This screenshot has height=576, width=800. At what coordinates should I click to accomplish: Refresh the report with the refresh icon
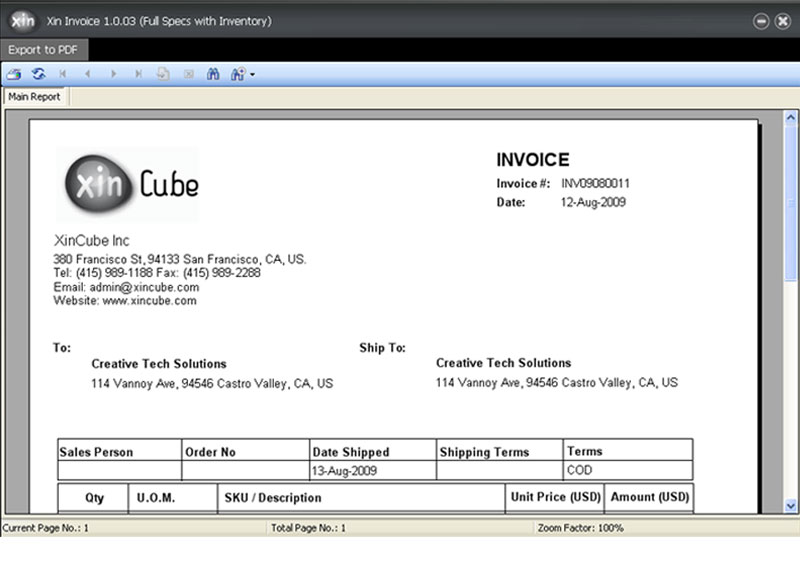pyautogui.click(x=38, y=74)
